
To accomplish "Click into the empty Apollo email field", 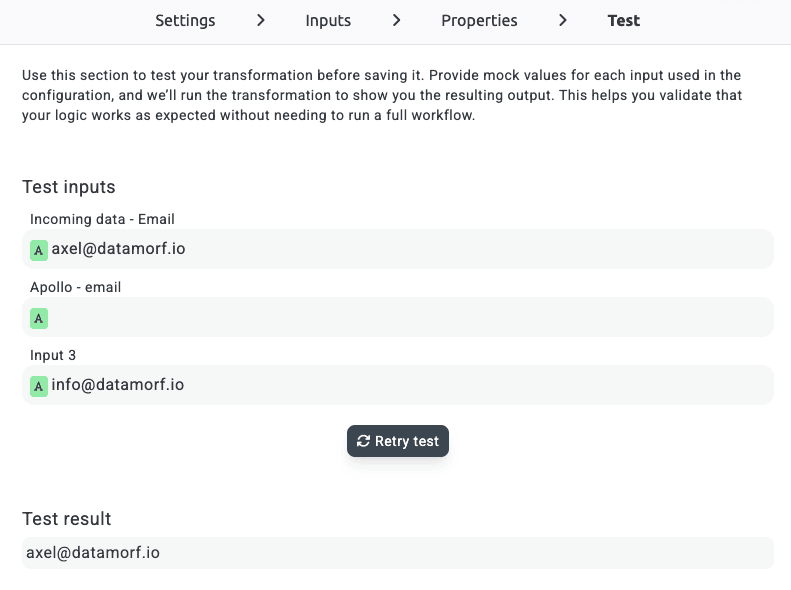I will click(400, 318).
